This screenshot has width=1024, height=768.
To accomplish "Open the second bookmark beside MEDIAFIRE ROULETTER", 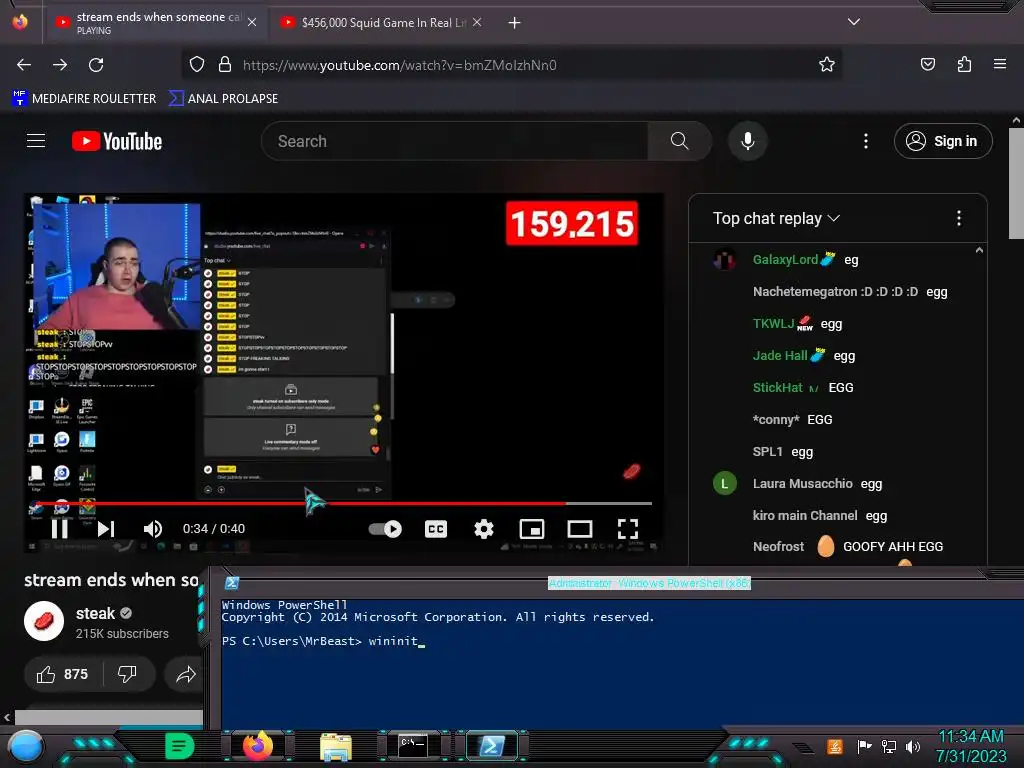I will coord(223,99).
